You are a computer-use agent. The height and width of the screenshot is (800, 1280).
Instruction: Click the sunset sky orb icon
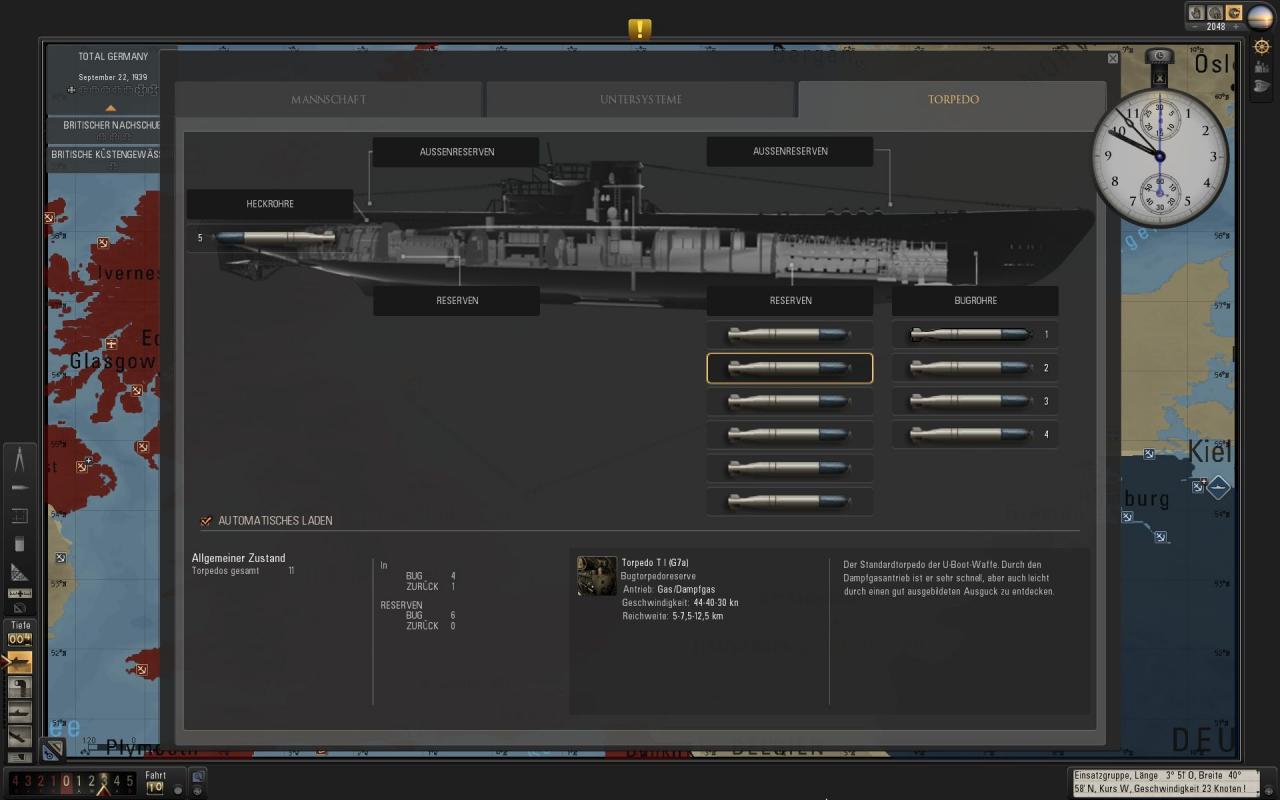1260,17
